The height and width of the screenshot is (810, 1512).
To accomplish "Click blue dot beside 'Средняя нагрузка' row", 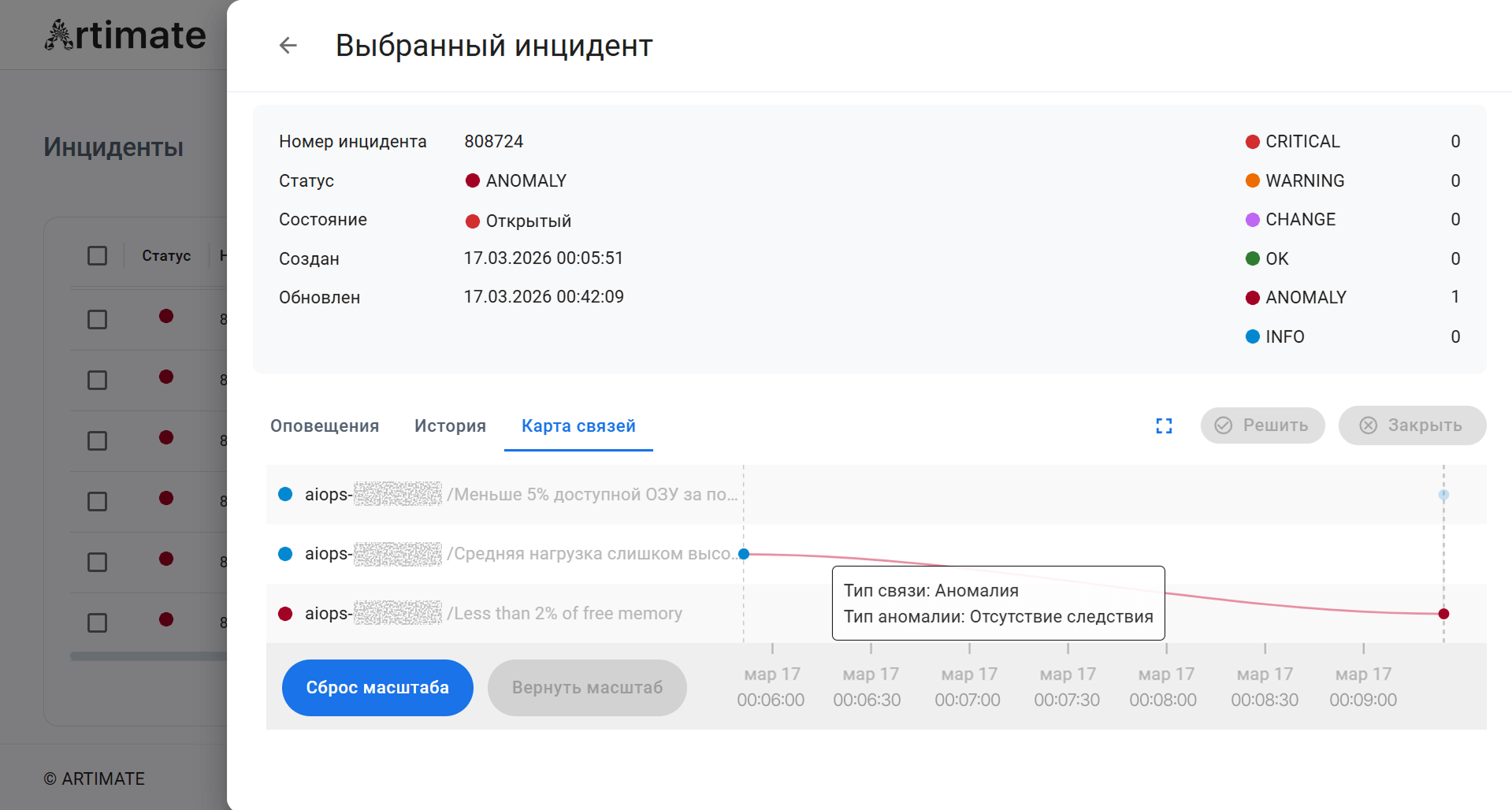I will coord(285,554).
